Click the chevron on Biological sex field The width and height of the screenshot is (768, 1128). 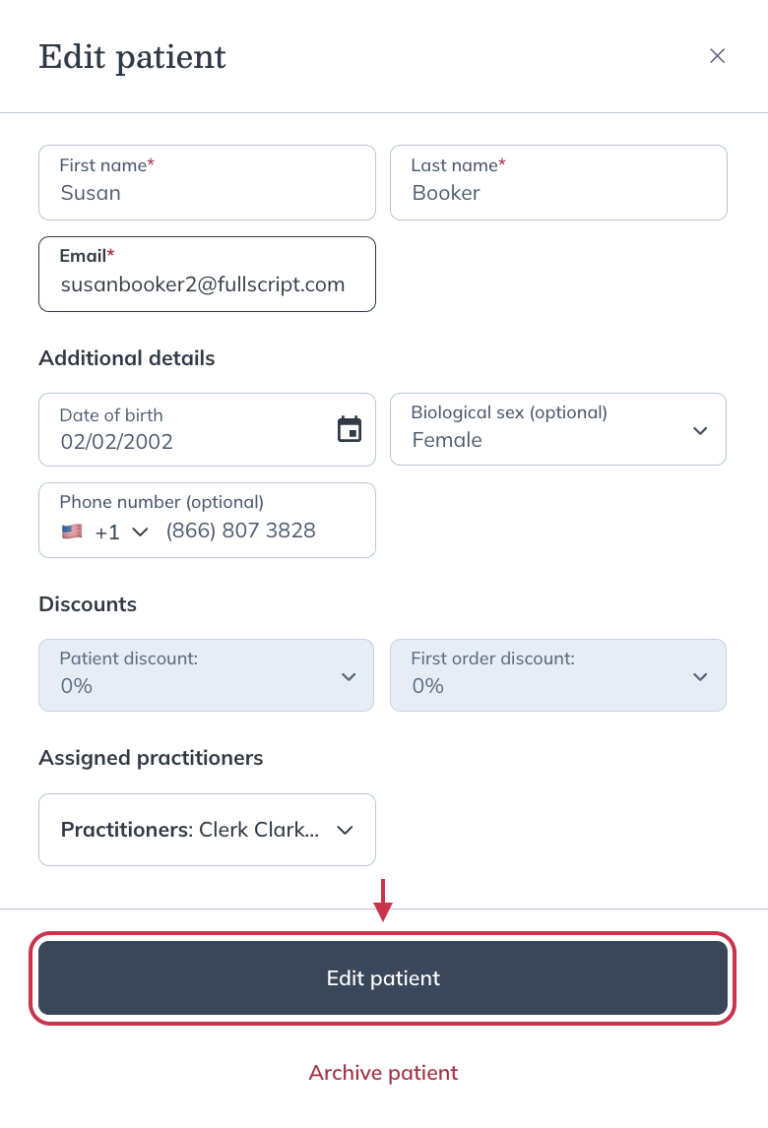tap(700, 430)
